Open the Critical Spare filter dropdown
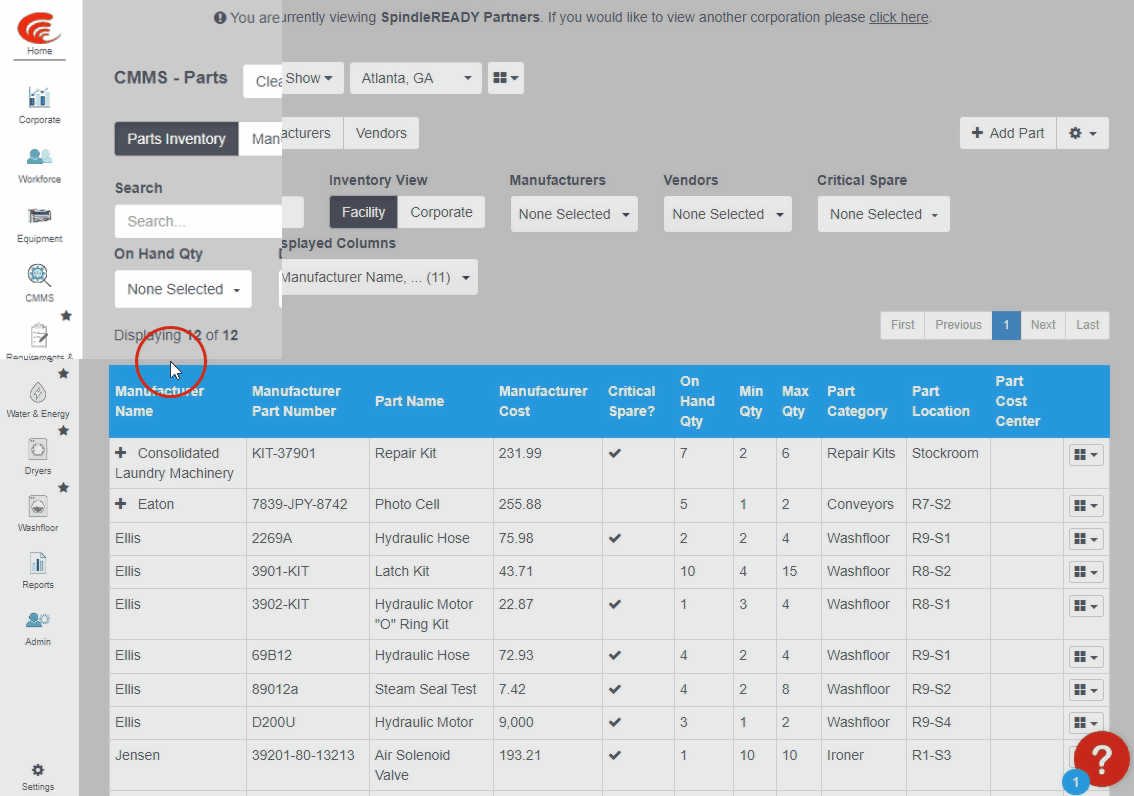Viewport: 1134px width, 796px height. tap(884, 214)
